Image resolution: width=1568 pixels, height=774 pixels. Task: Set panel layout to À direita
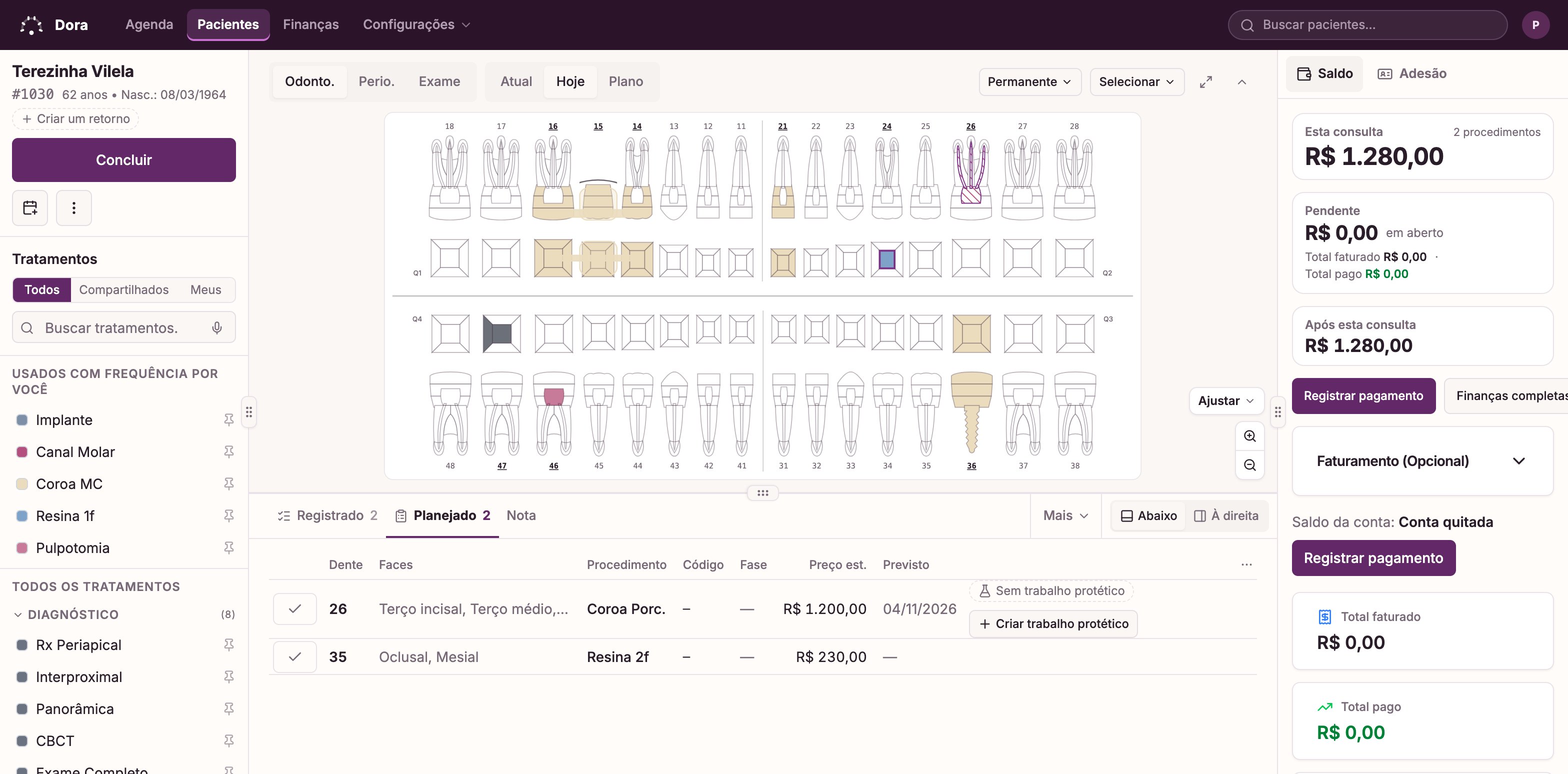[x=1226, y=516]
